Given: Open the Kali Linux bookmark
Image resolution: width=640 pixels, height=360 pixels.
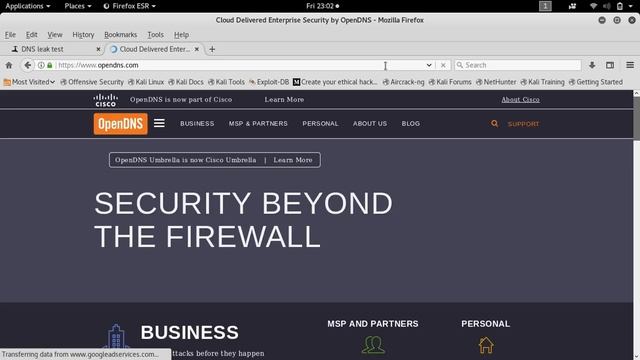Looking at the screenshot, I should pyautogui.click(x=146, y=82).
